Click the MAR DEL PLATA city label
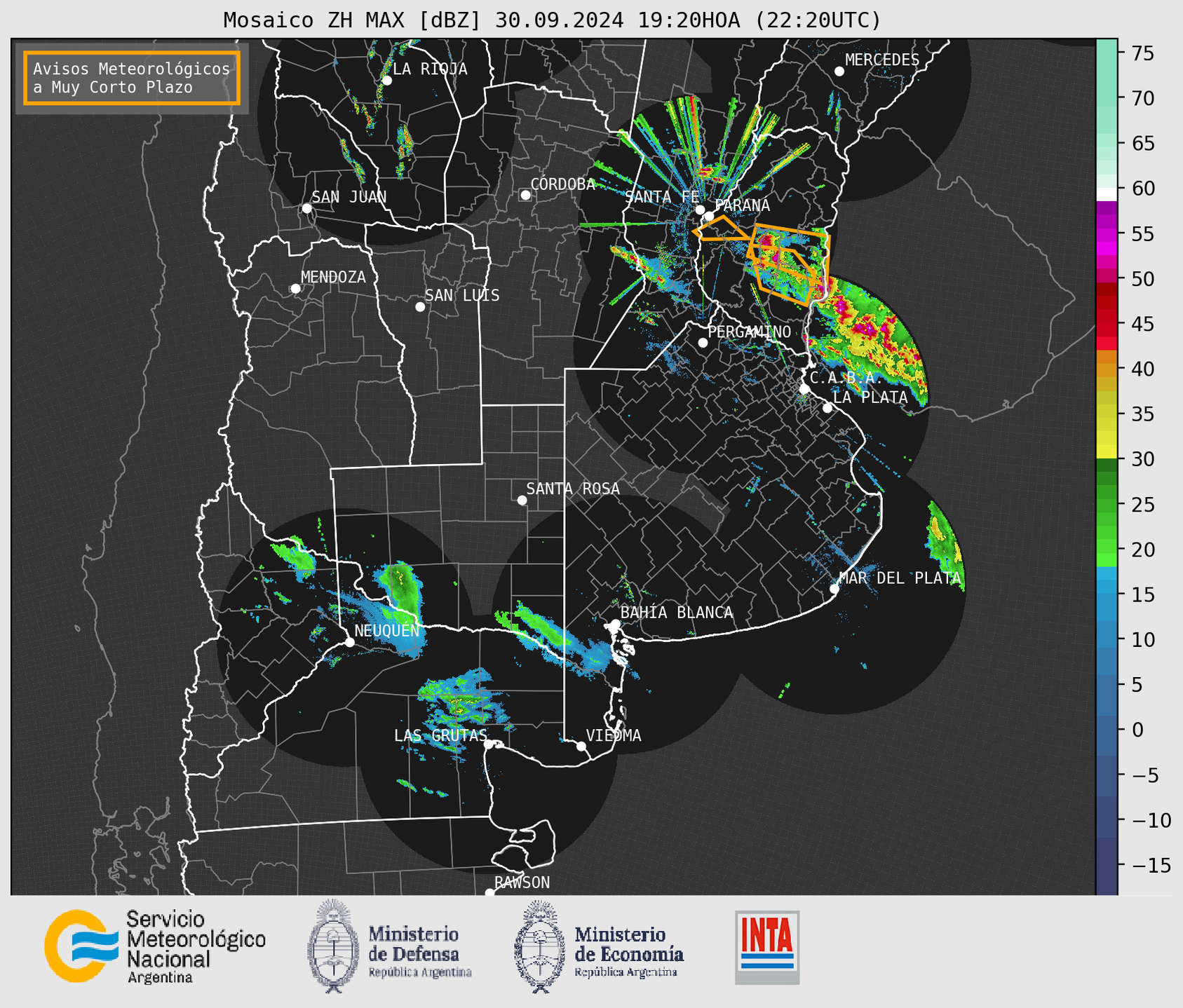 pos(900,578)
